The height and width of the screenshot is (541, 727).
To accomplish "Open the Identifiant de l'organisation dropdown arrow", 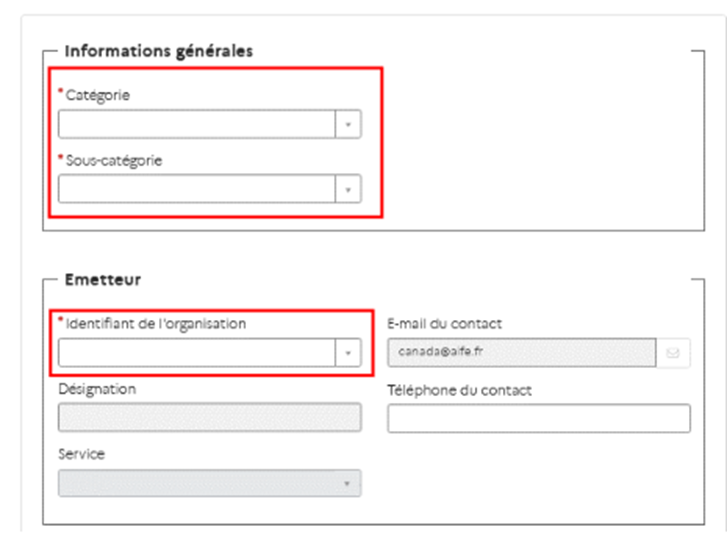I will pos(348,353).
